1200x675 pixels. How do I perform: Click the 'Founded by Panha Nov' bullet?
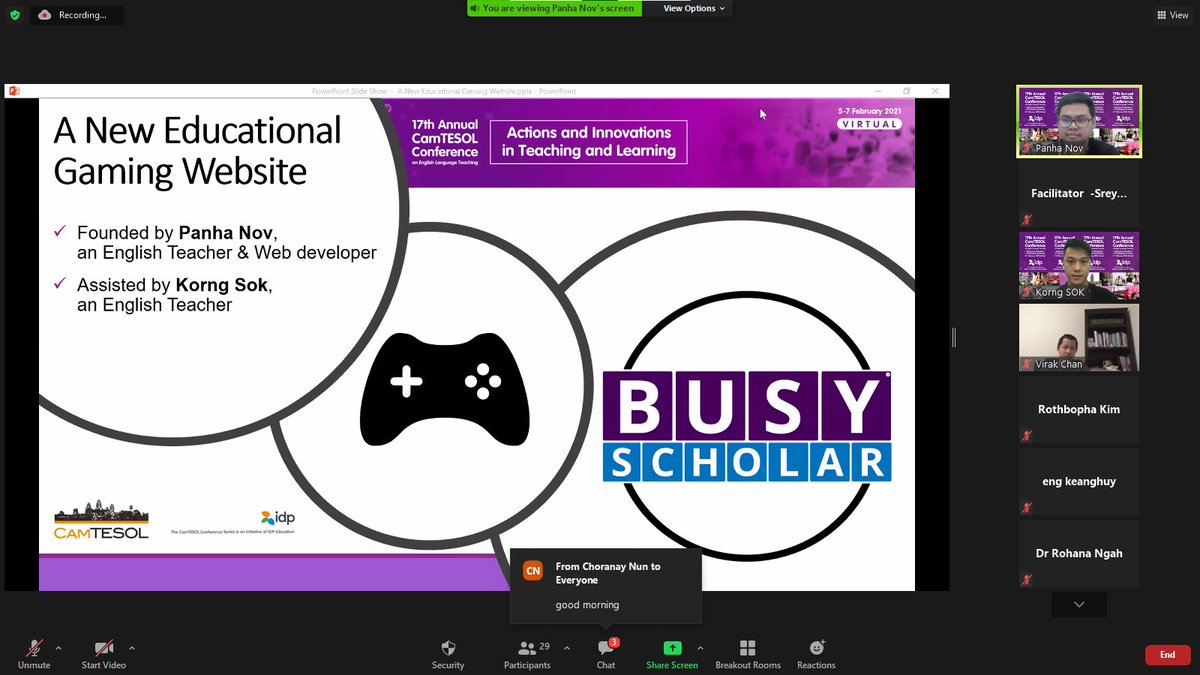[x=215, y=242]
